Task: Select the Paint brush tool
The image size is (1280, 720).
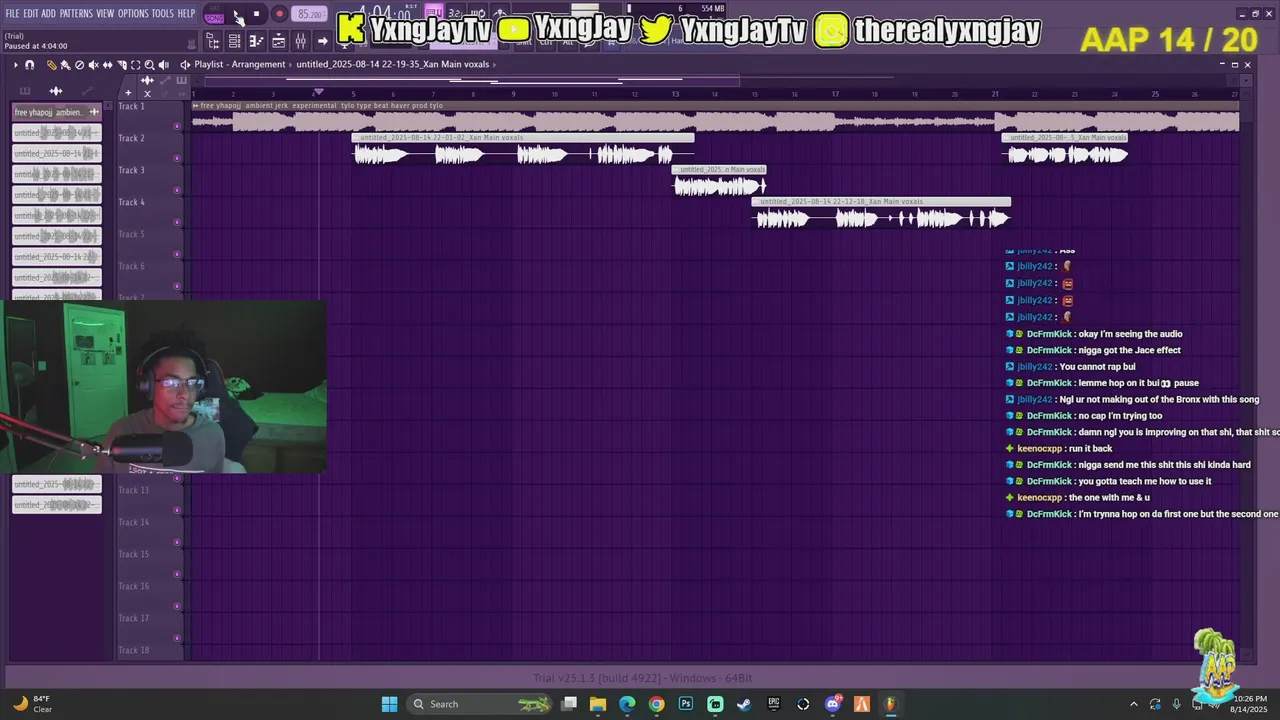Action: (x=65, y=65)
